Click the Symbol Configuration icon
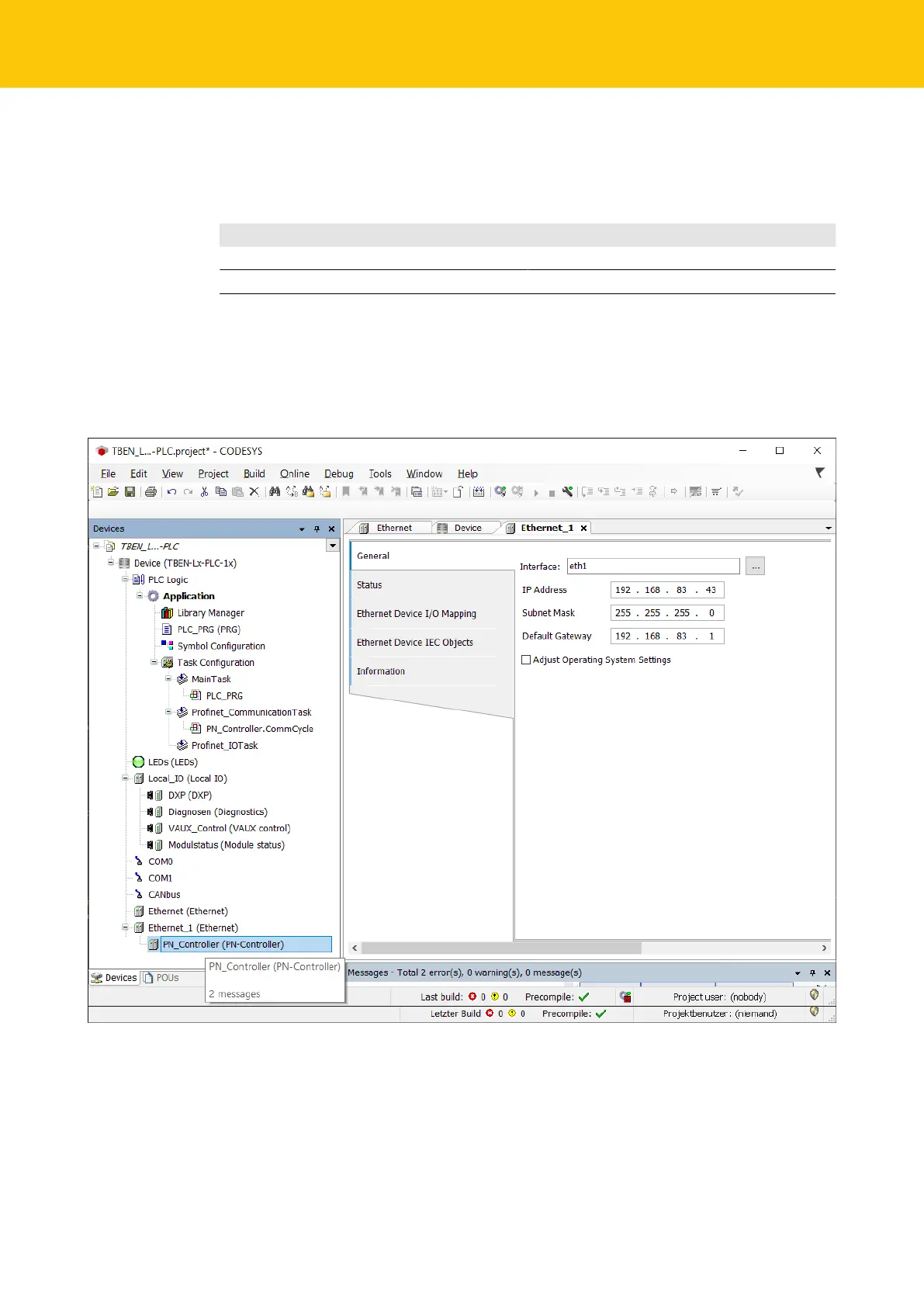The width and height of the screenshot is (924, 1307). [x=167, y=646]
